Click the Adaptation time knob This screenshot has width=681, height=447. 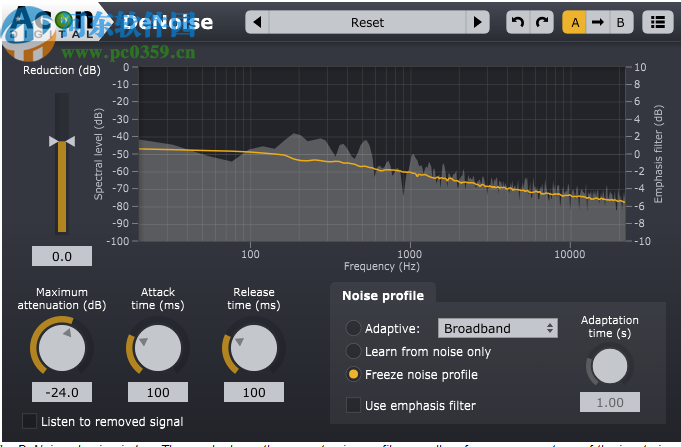[x=609, y=366]
